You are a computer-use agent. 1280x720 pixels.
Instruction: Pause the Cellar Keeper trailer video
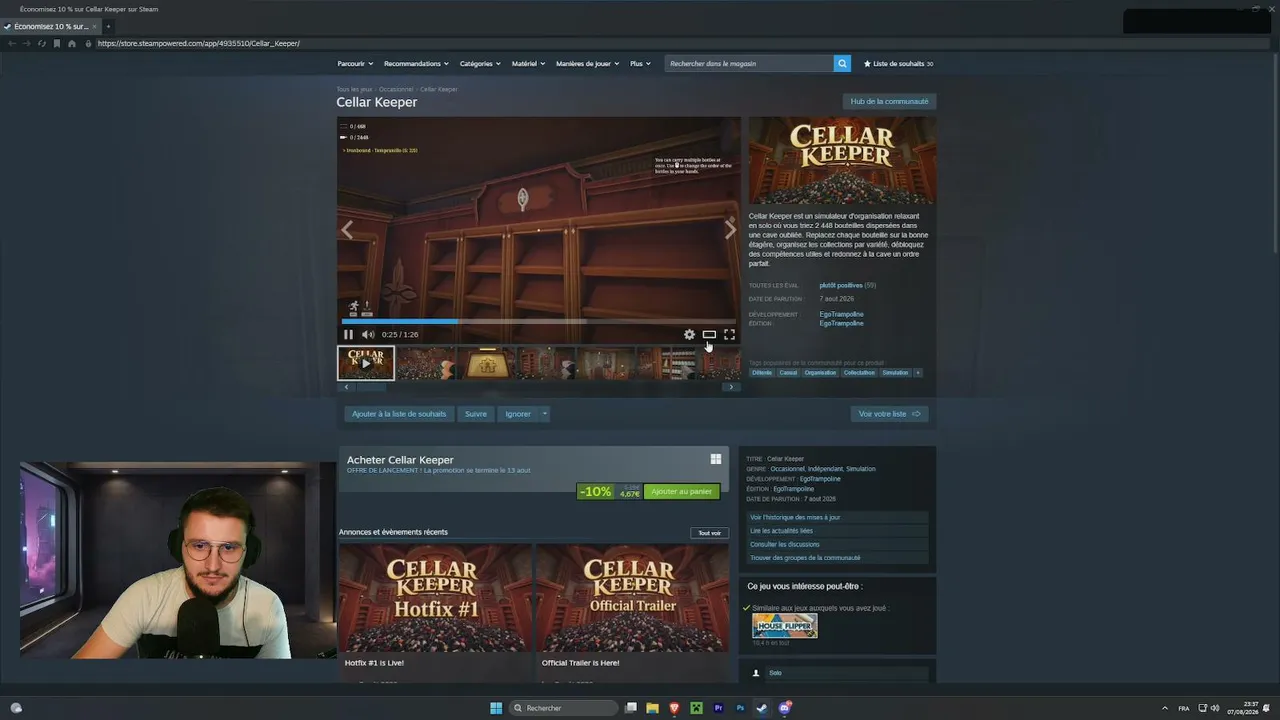tap(348, 335)
